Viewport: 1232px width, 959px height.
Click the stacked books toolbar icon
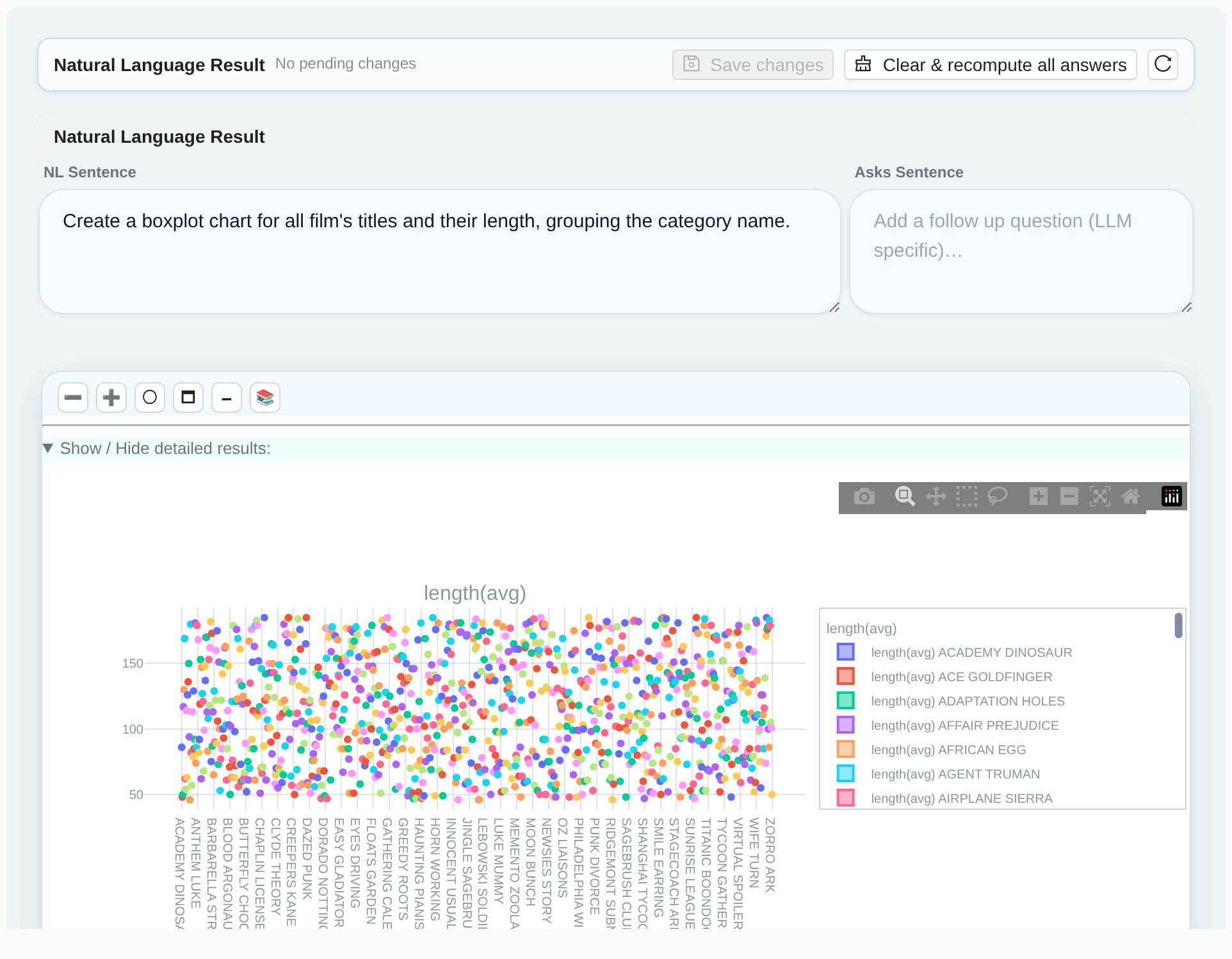264,398
